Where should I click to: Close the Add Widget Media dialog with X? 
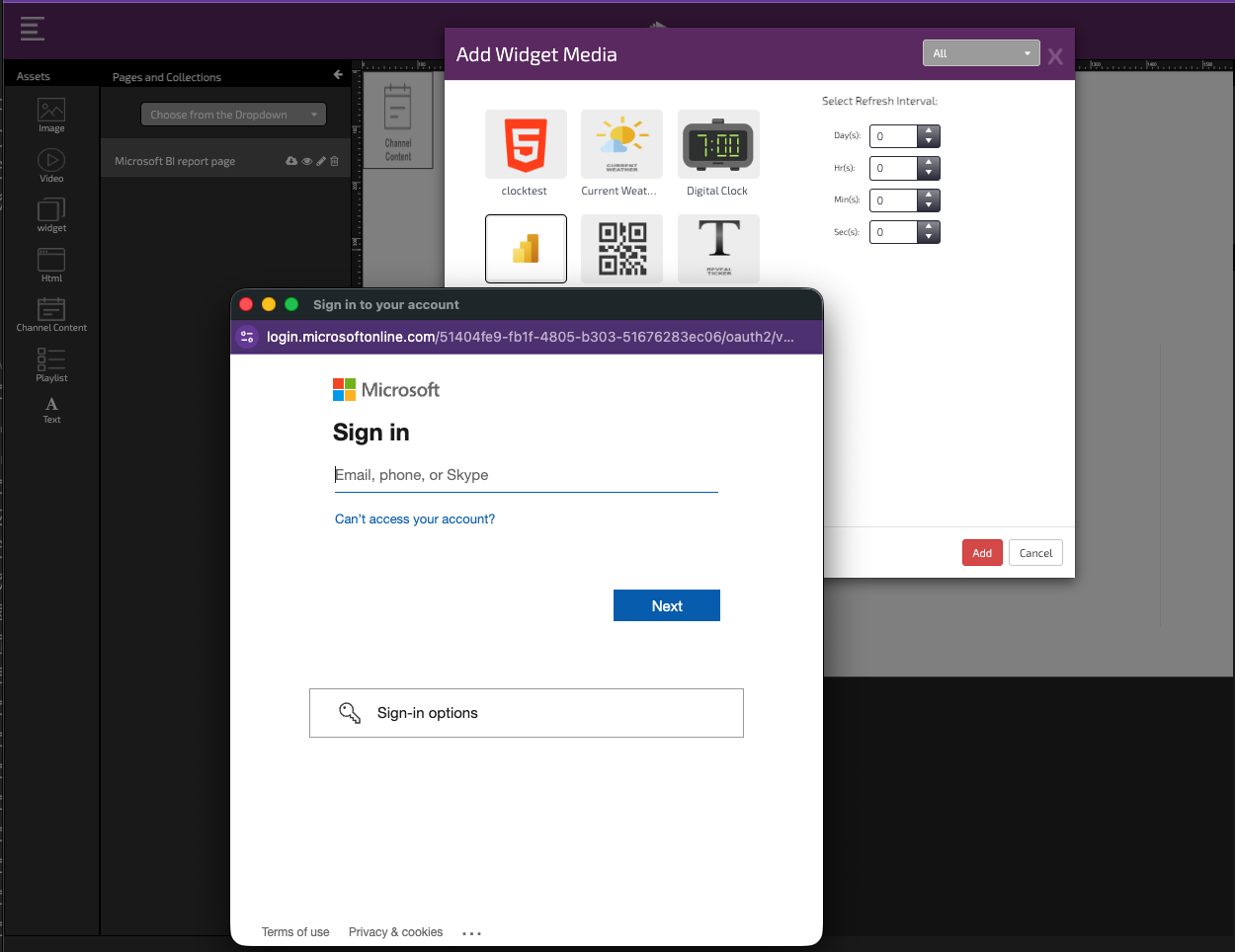click(1055, 56)
